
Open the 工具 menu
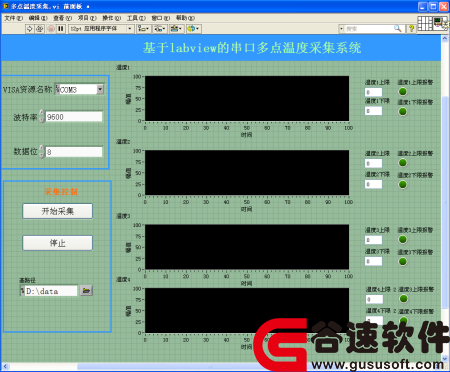tap(136, 18)
